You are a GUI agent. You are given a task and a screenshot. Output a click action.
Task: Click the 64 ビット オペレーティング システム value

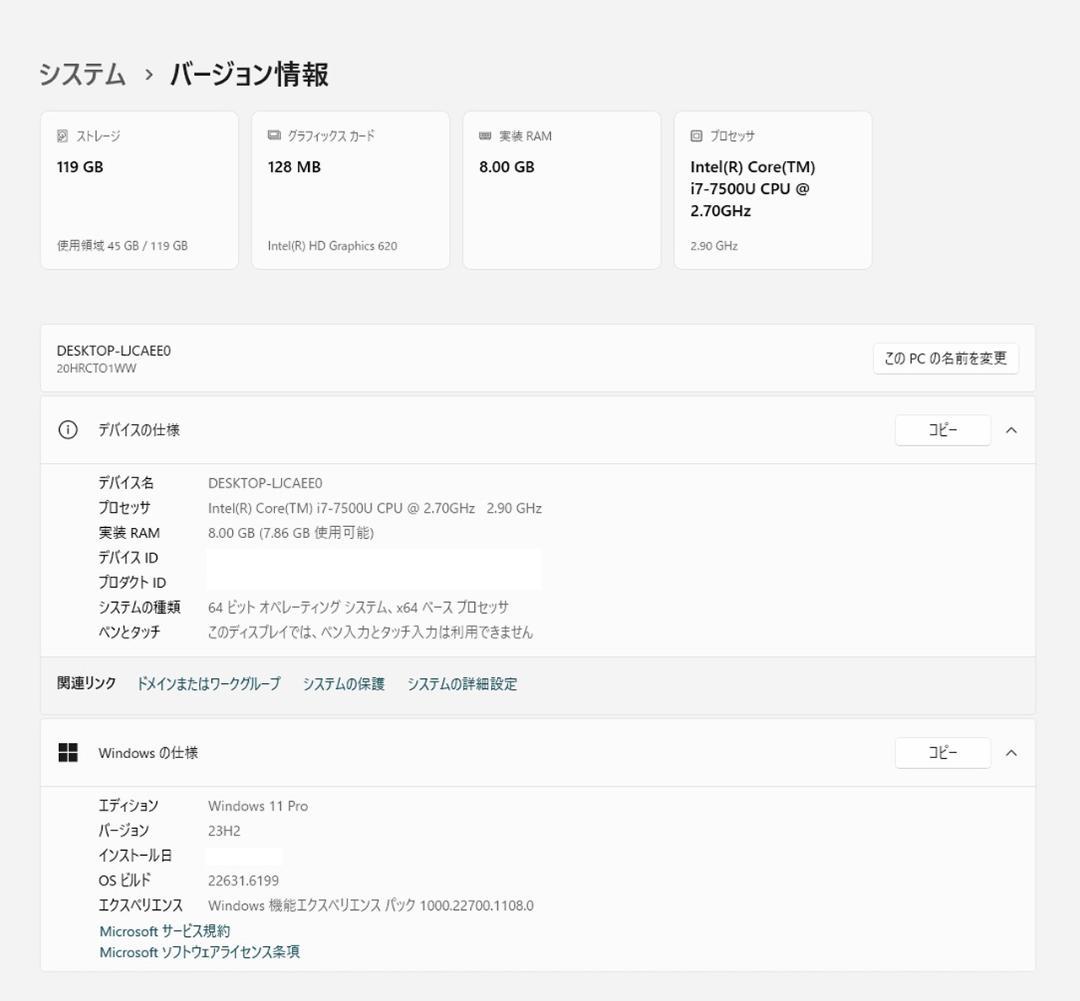click(358, 607)
